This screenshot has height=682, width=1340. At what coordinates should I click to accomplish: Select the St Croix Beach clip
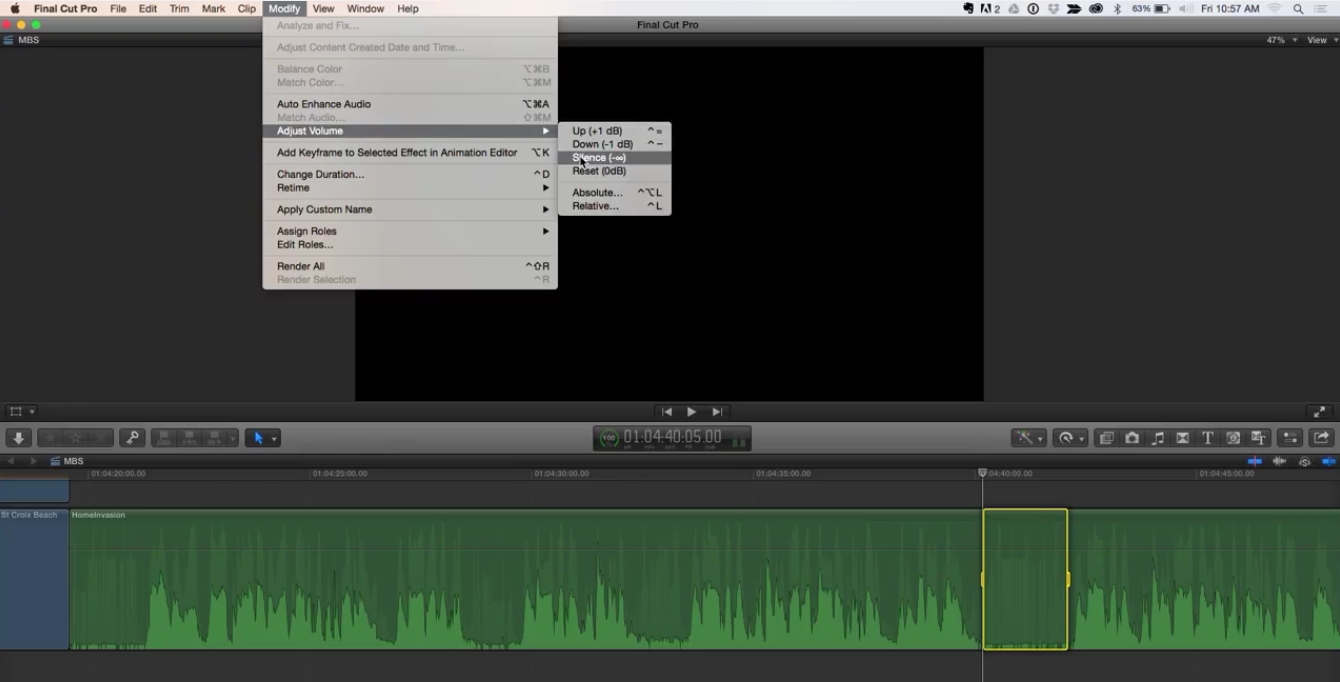(x=34, y=579)
